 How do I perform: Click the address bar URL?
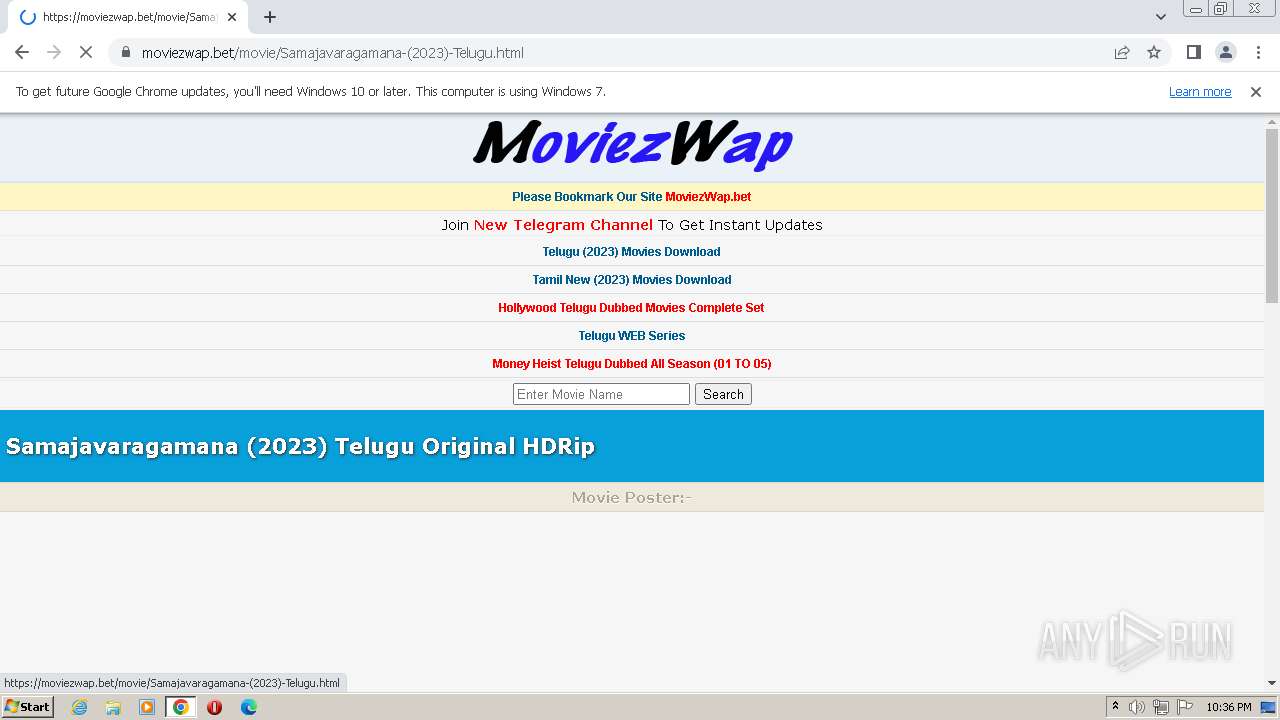tap(333, 52)
